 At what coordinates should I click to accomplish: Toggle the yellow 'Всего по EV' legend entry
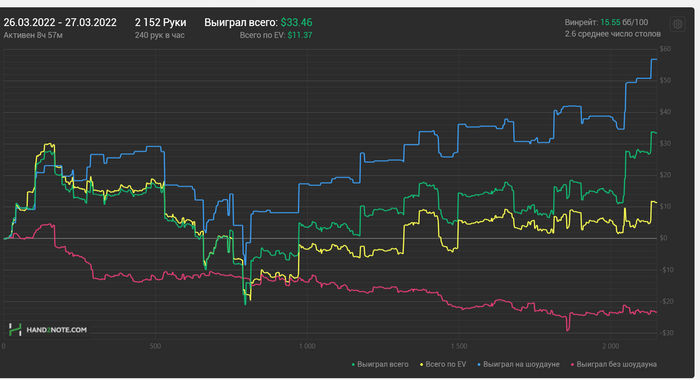click(x=442, y=364)
